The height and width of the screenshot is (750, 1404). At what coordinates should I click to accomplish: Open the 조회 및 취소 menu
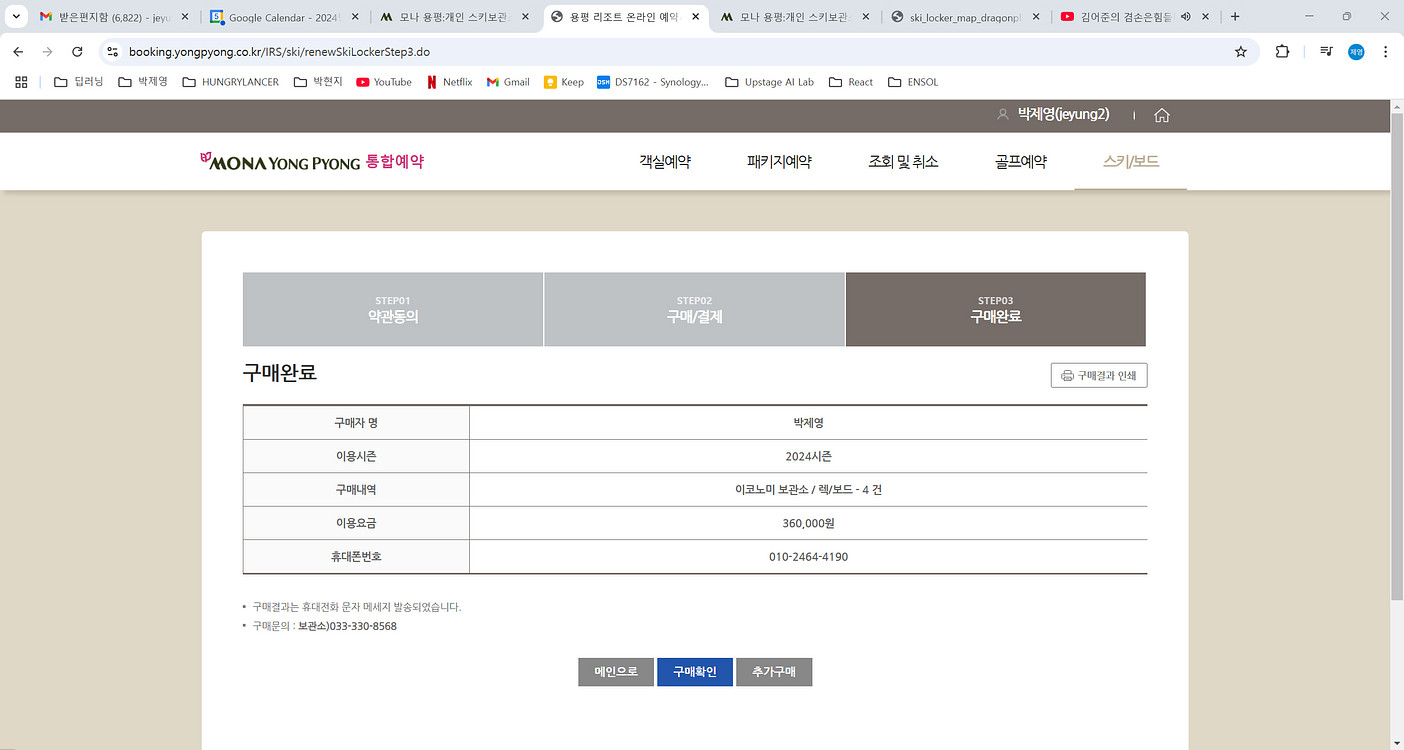tap(903, 161)
